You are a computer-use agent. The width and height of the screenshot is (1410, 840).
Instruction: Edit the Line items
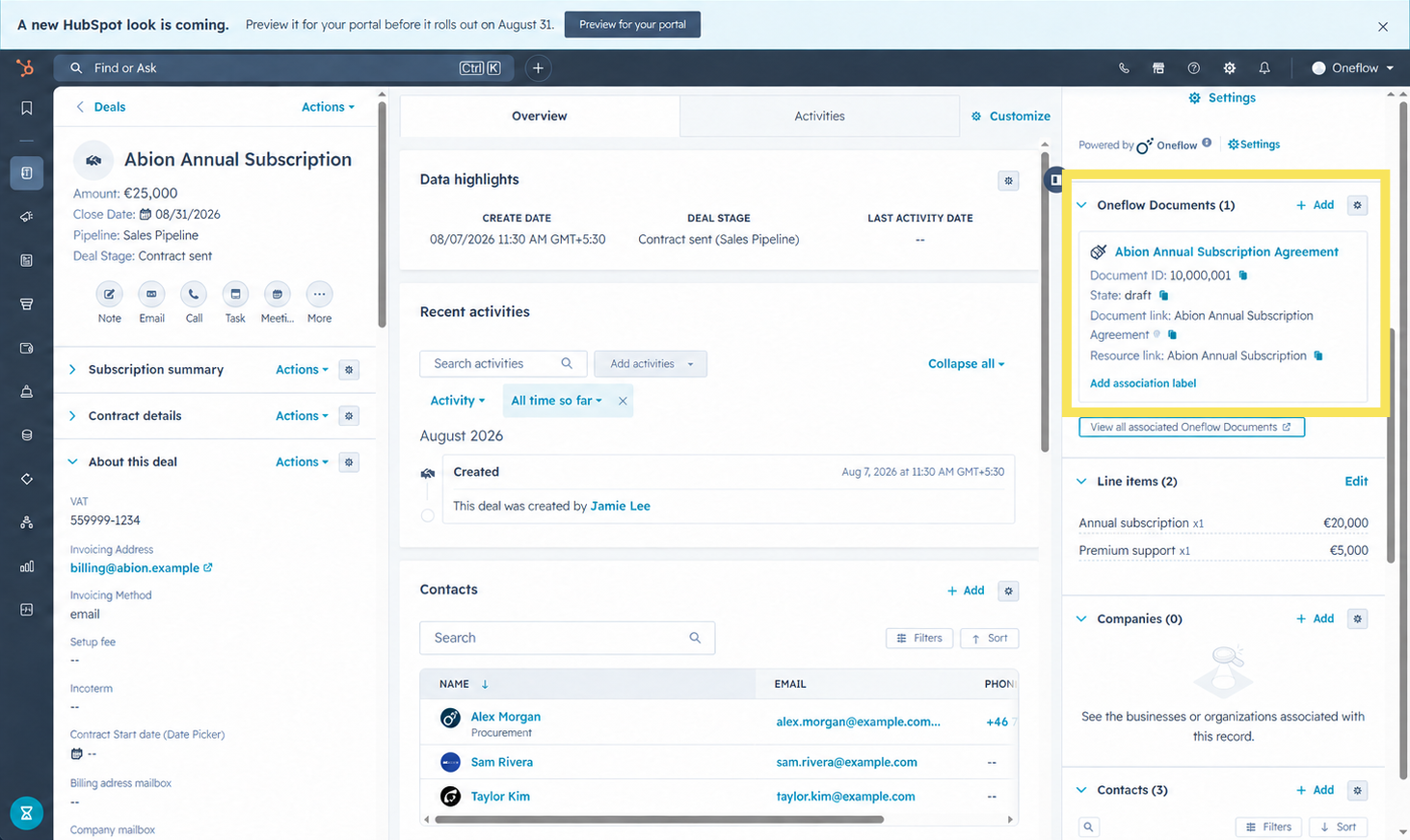pyautogui.click(x=1356, y=482)
